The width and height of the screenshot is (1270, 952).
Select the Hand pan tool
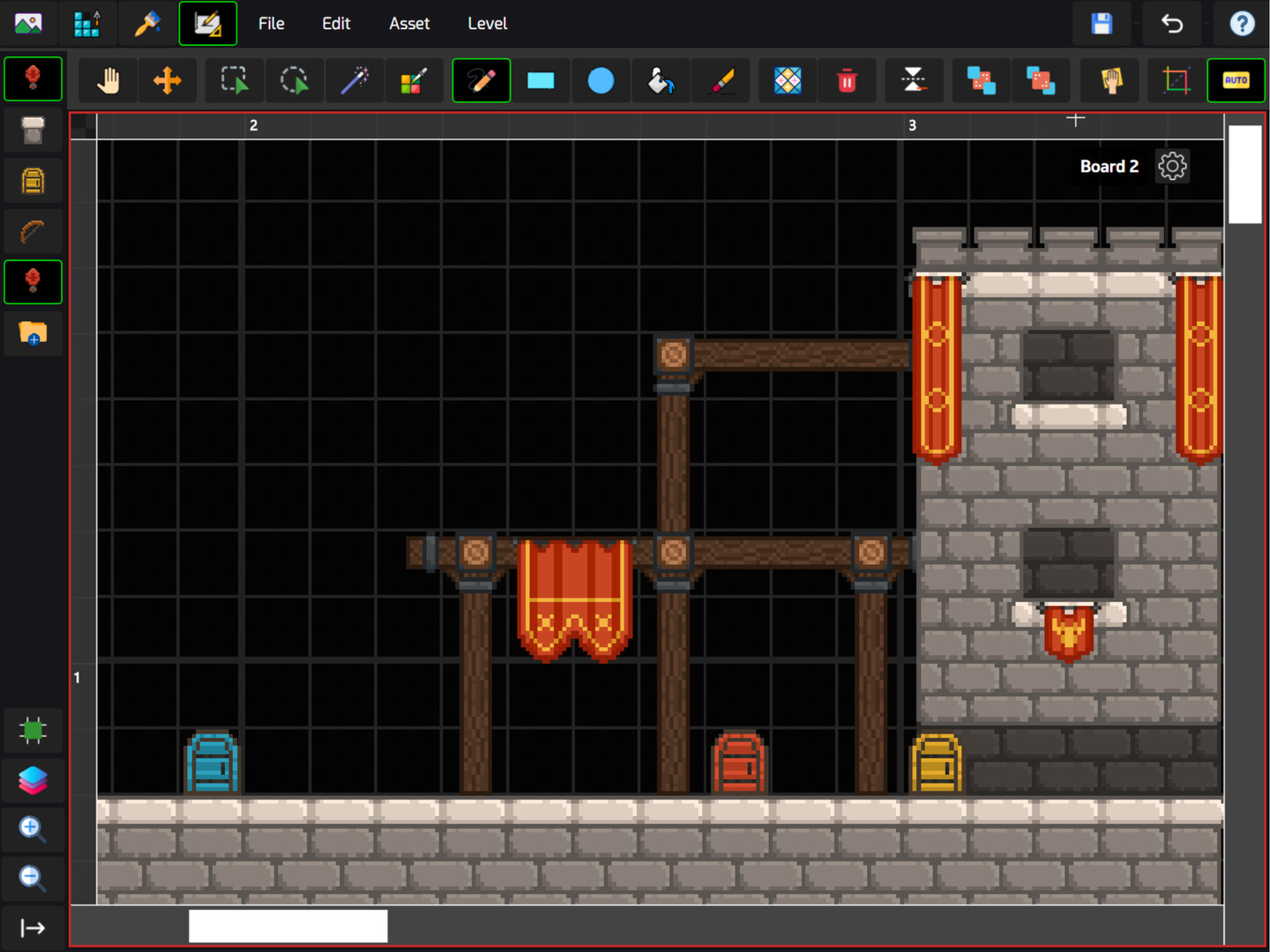point(108,81)
